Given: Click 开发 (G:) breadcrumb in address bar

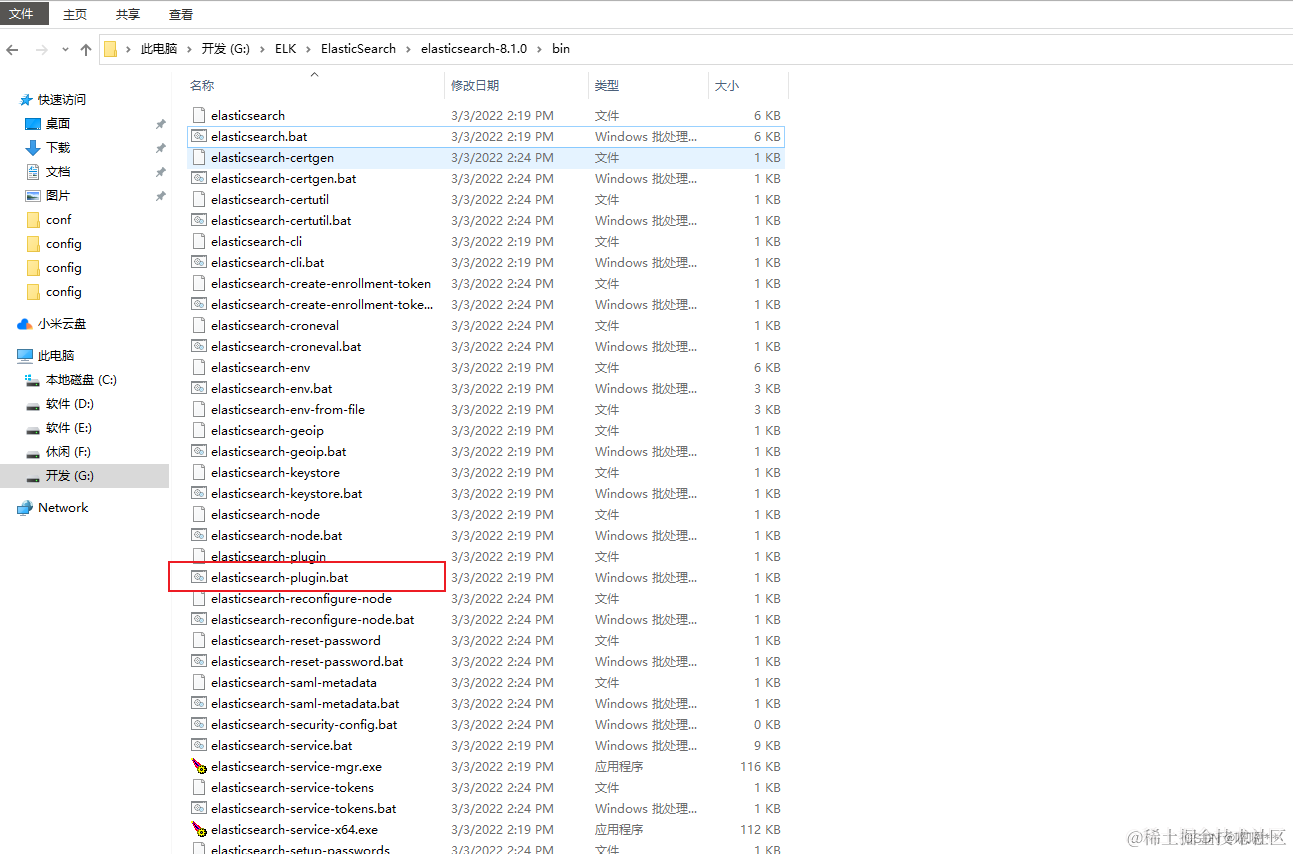Looking at the screenshot, I should tap(225, 49).
